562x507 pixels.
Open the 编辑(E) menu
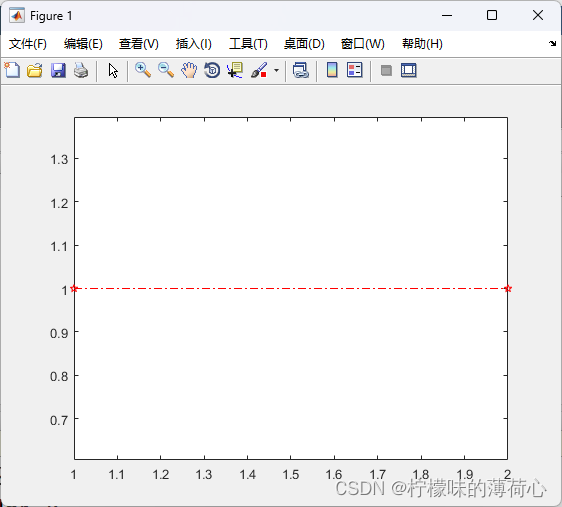pos(83,44)
